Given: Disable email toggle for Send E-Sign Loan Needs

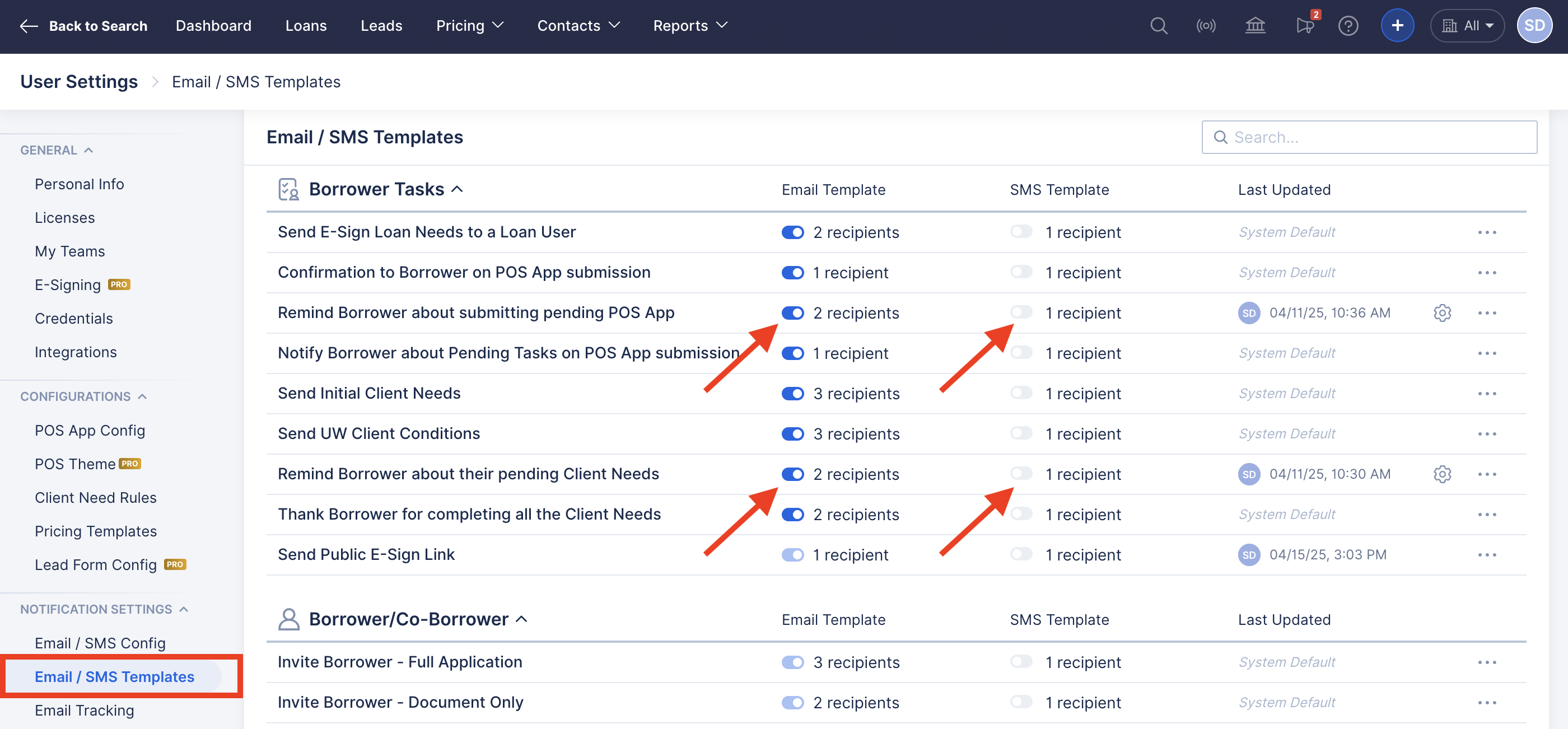Looking at the screenshot, I should (792, 232).
